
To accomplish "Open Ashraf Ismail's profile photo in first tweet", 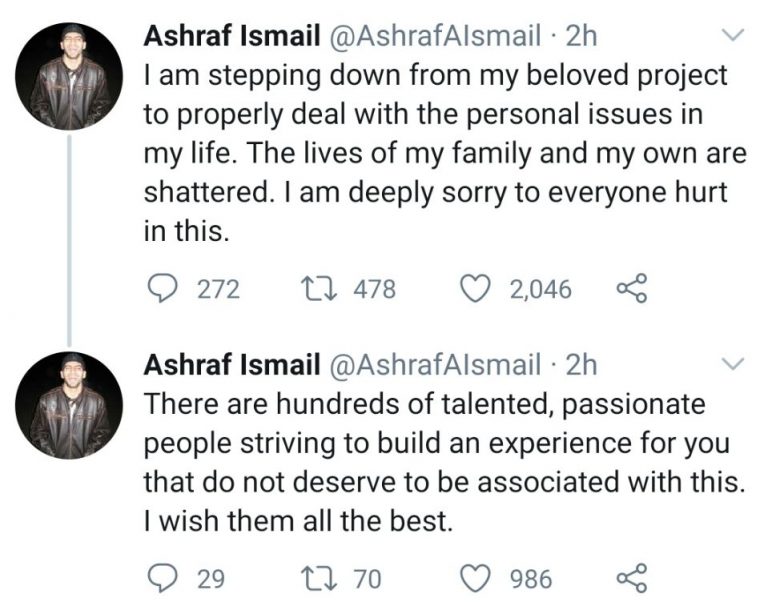I will (69, 77).
